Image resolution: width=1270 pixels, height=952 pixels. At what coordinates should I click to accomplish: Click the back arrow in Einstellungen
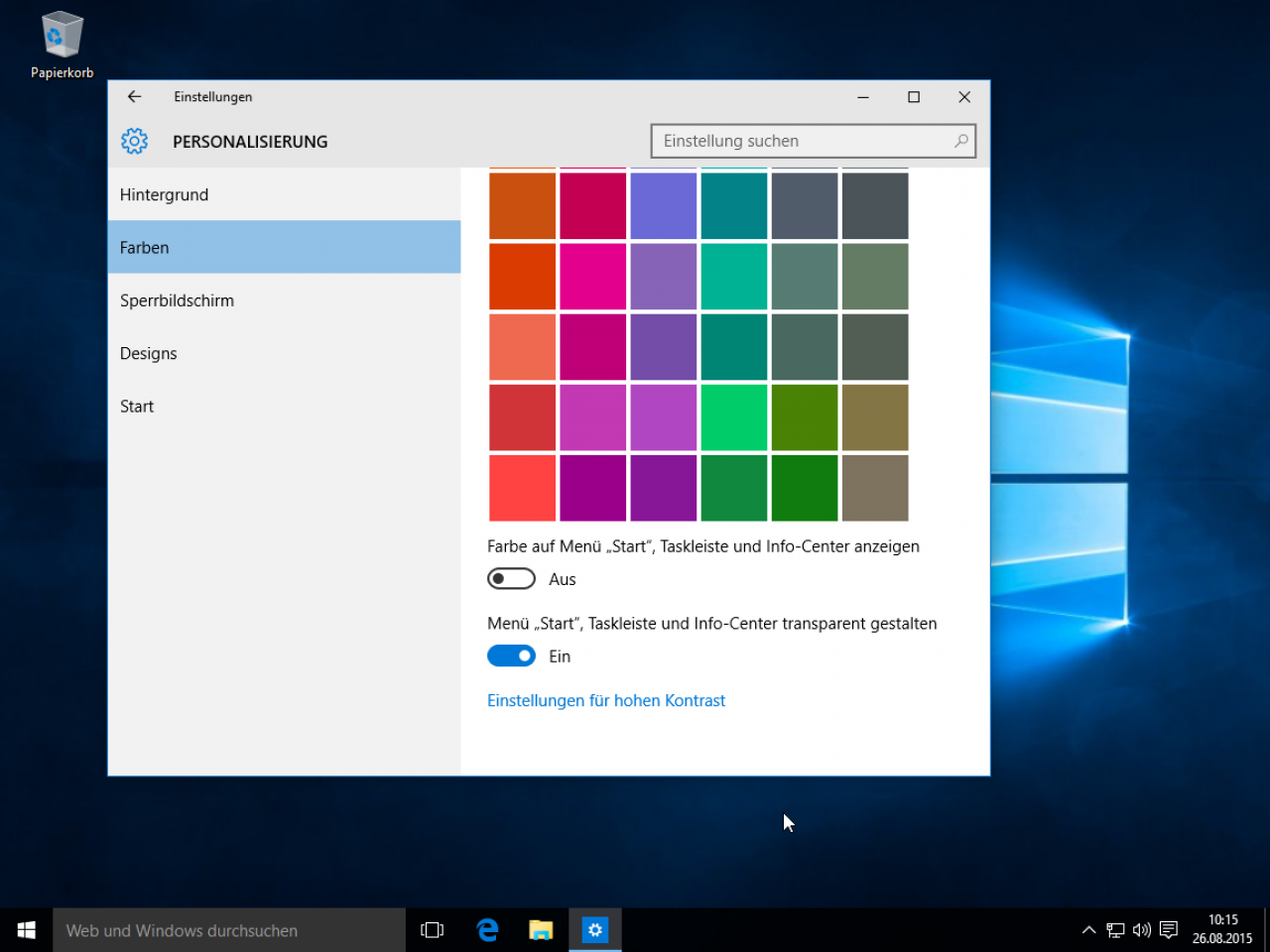click(x=134, y=96)
